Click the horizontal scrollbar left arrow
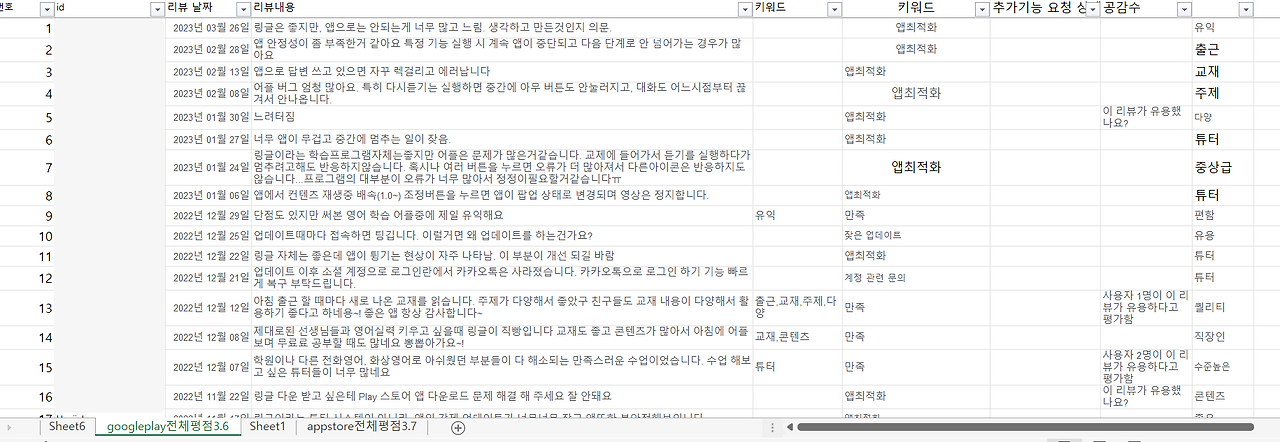 pos(788,427)
